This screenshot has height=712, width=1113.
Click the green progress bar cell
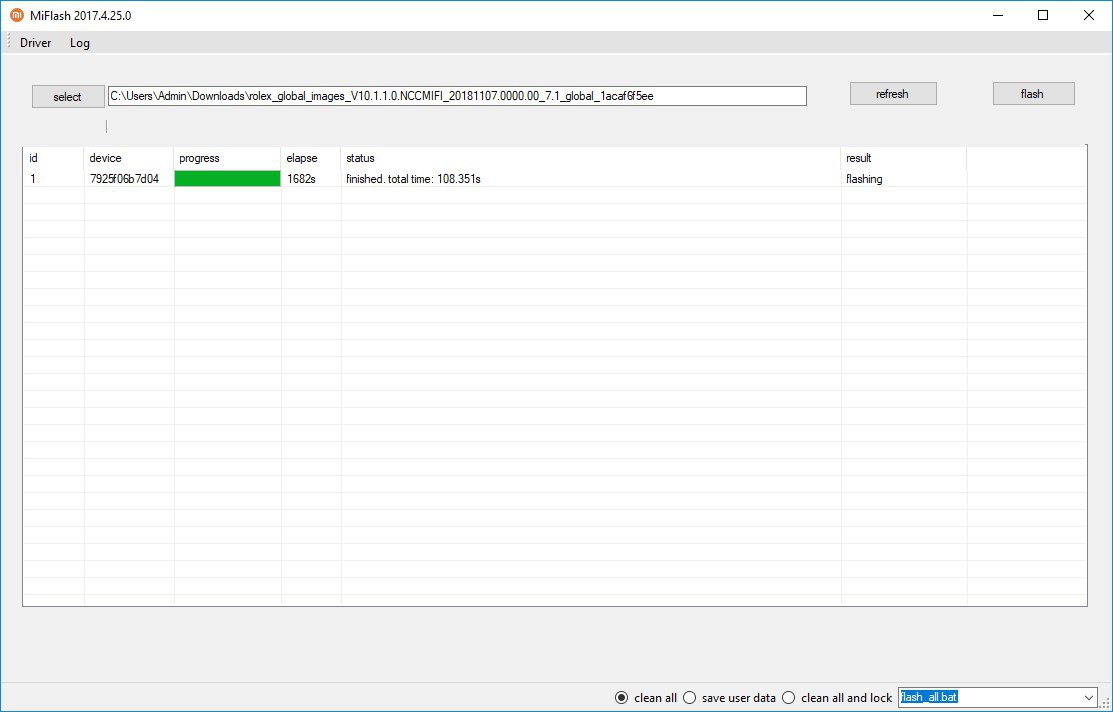tap(227, 179)
